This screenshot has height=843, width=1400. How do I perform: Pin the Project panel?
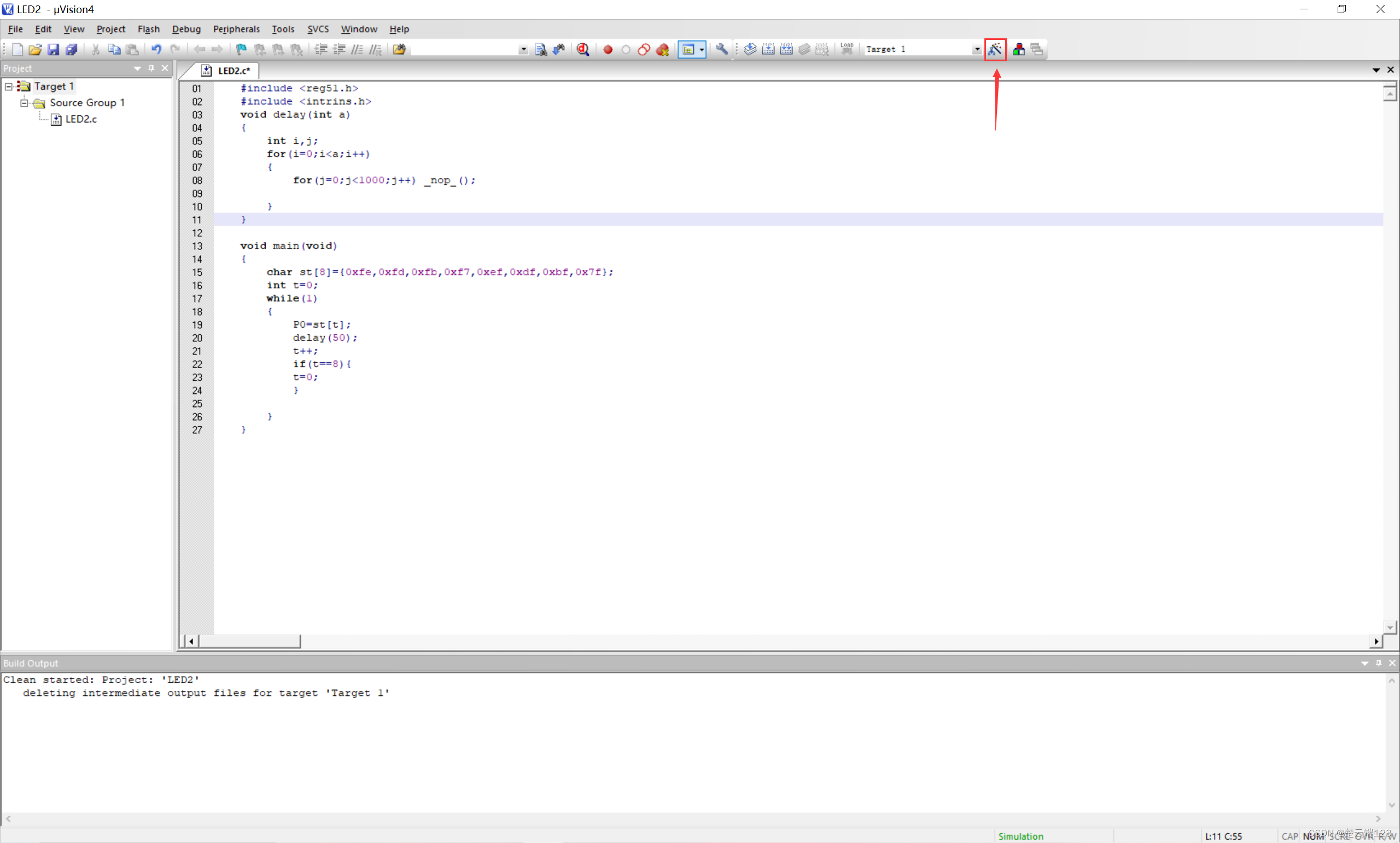151,68
